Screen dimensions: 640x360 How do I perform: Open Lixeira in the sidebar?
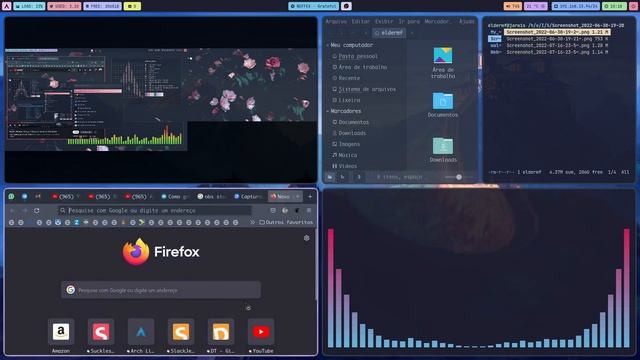346,100
